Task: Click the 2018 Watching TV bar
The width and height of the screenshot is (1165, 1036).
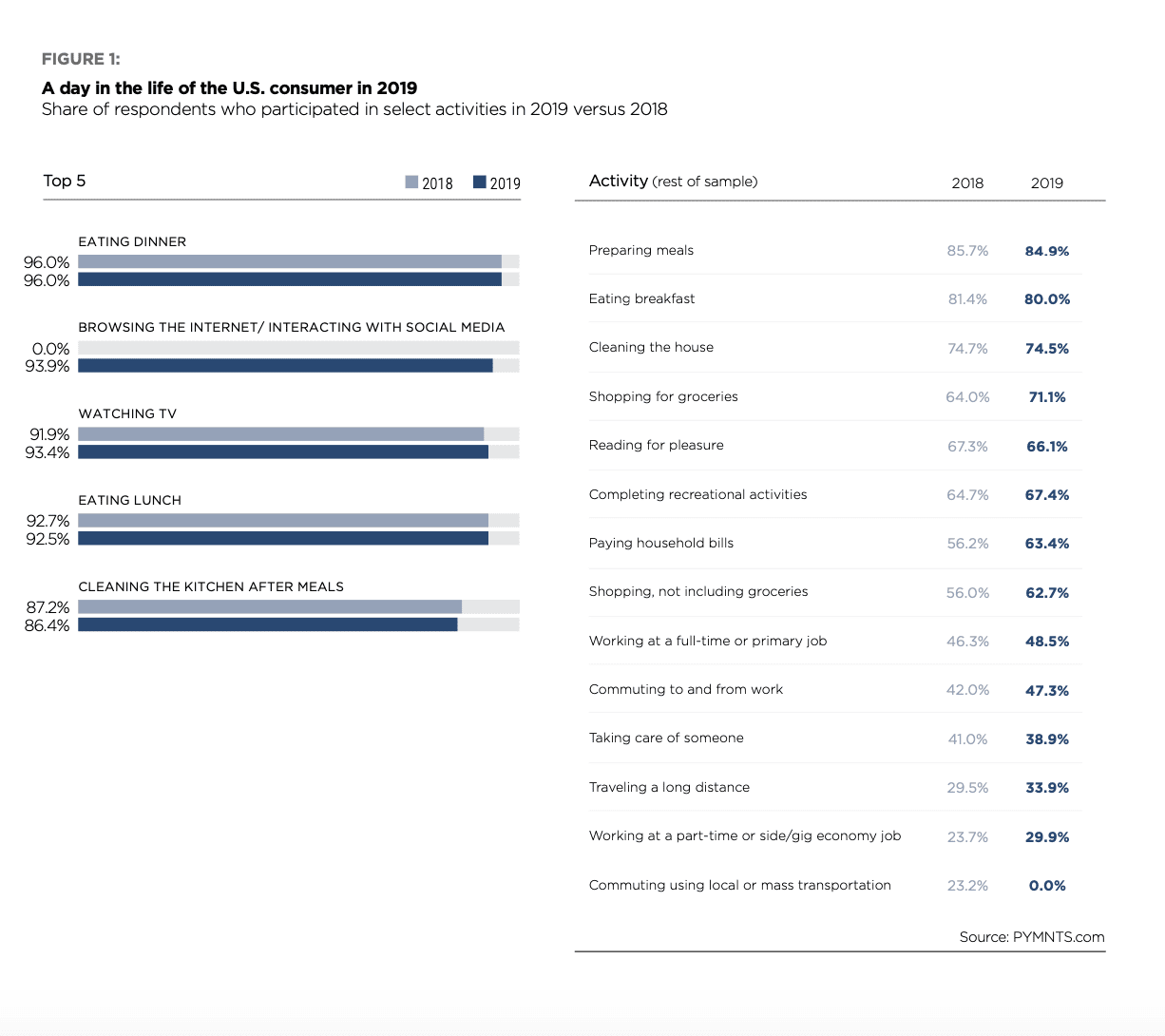Action: [x=280, y=434]
